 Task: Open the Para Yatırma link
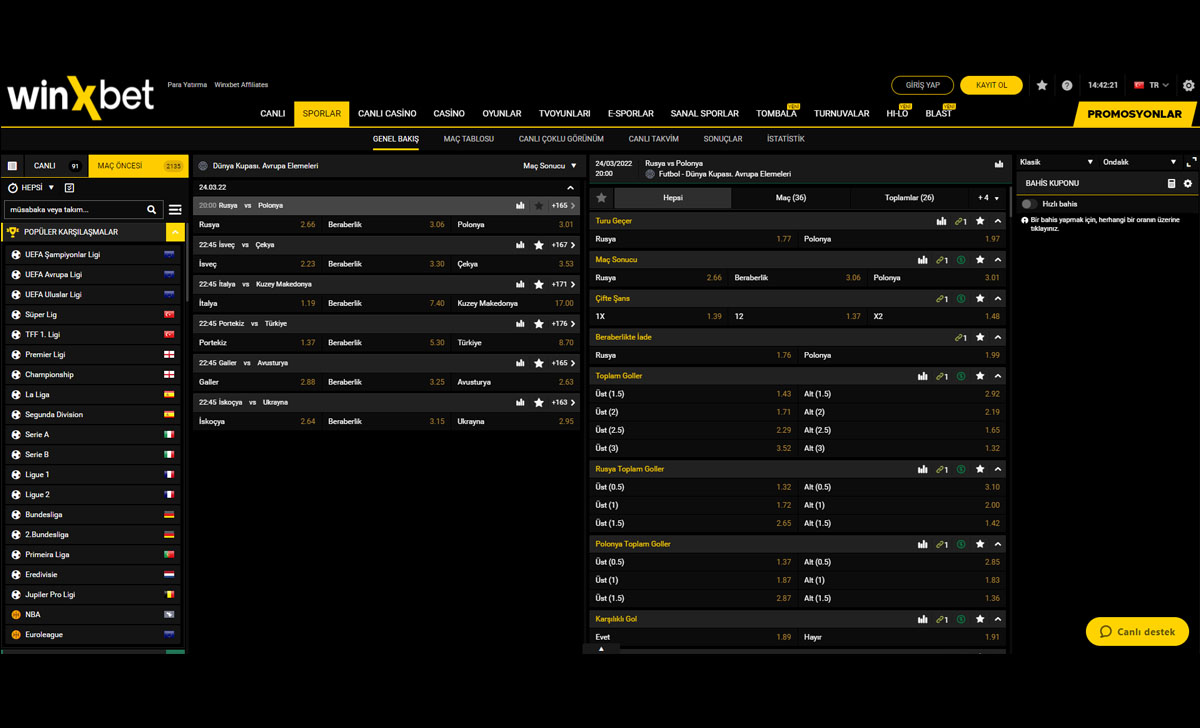pos(187,85)
